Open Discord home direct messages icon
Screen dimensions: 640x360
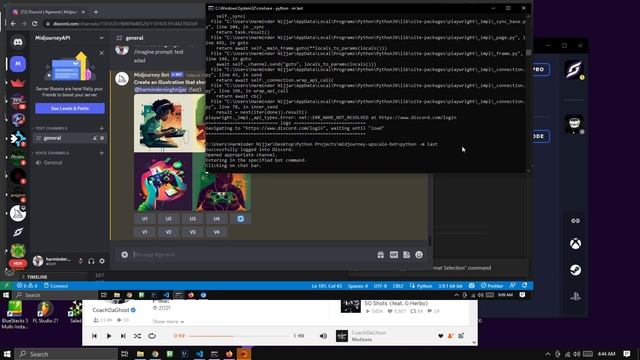coord(18,42)
